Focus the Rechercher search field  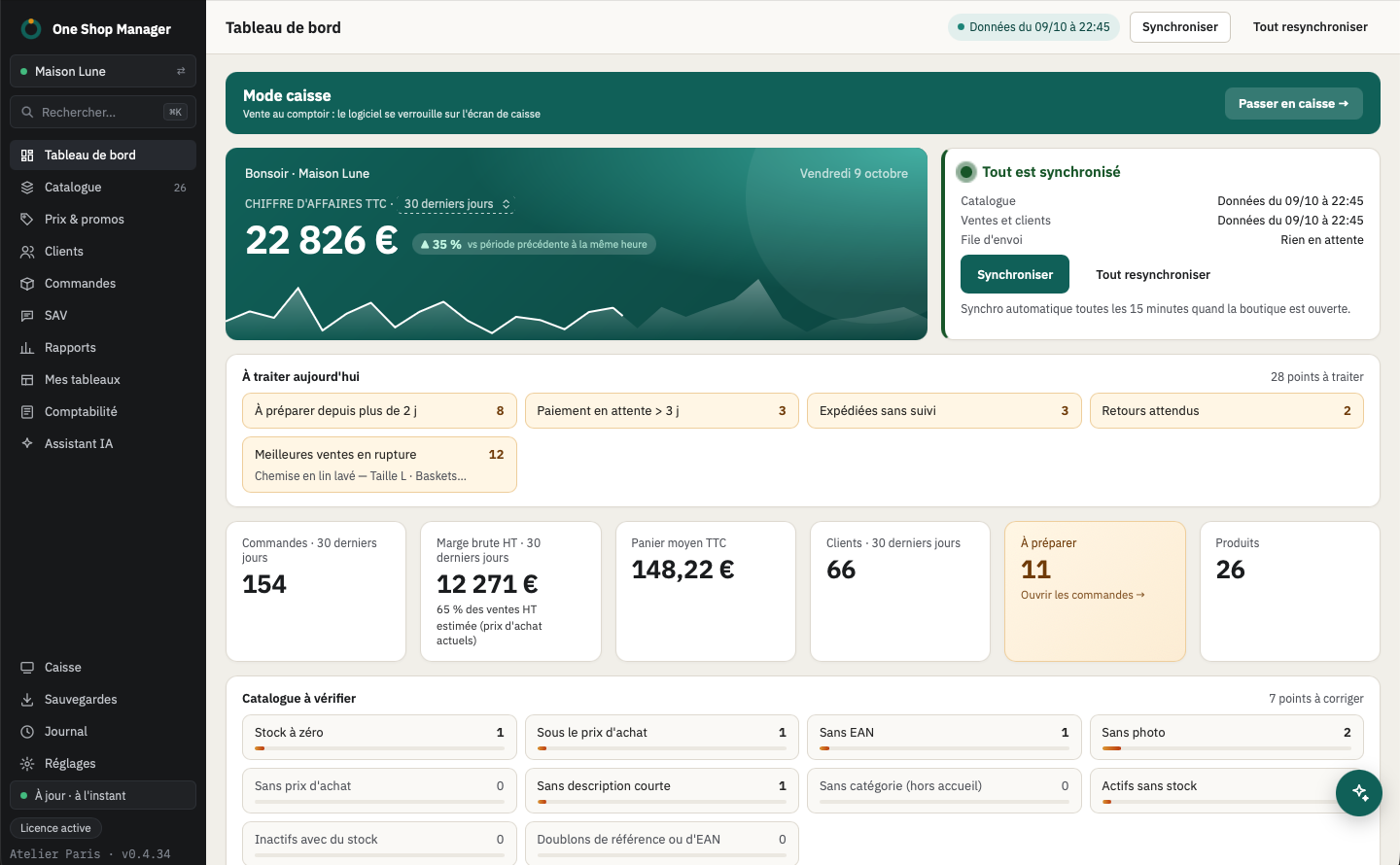[103, 112]
